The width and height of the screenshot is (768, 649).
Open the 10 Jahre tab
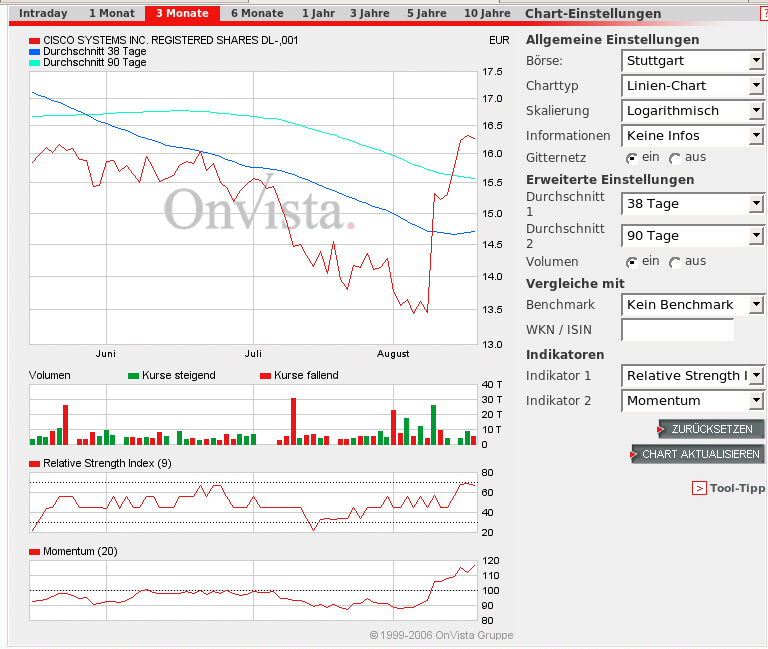(487, 13)
